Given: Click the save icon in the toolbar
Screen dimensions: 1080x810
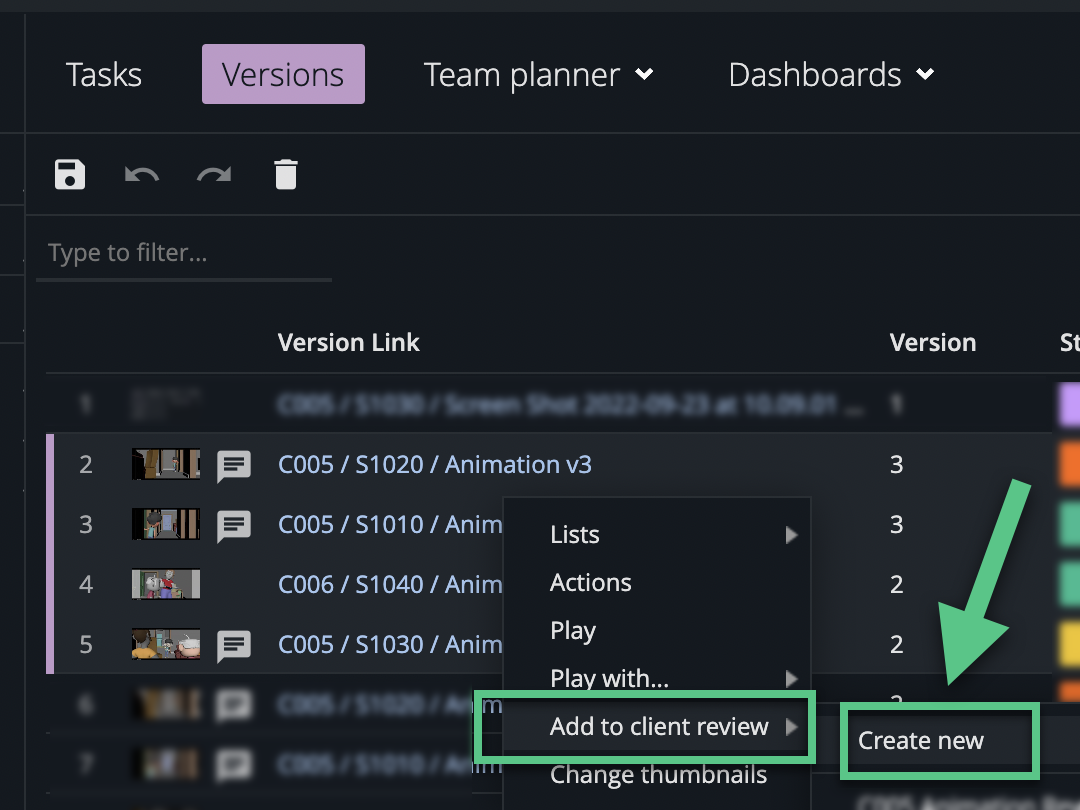Looking at the screenshot, I should coord(70,174).
